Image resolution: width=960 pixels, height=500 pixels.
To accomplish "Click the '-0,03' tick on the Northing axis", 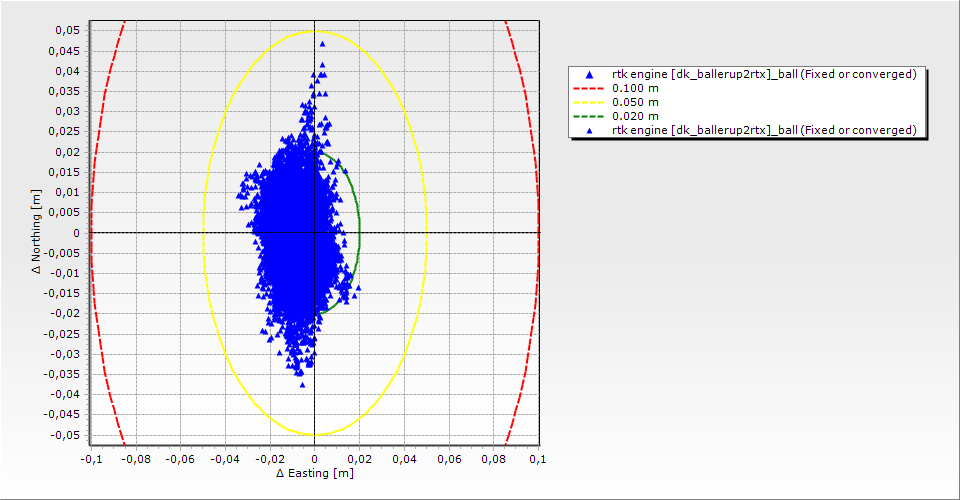I will (65, 354).
